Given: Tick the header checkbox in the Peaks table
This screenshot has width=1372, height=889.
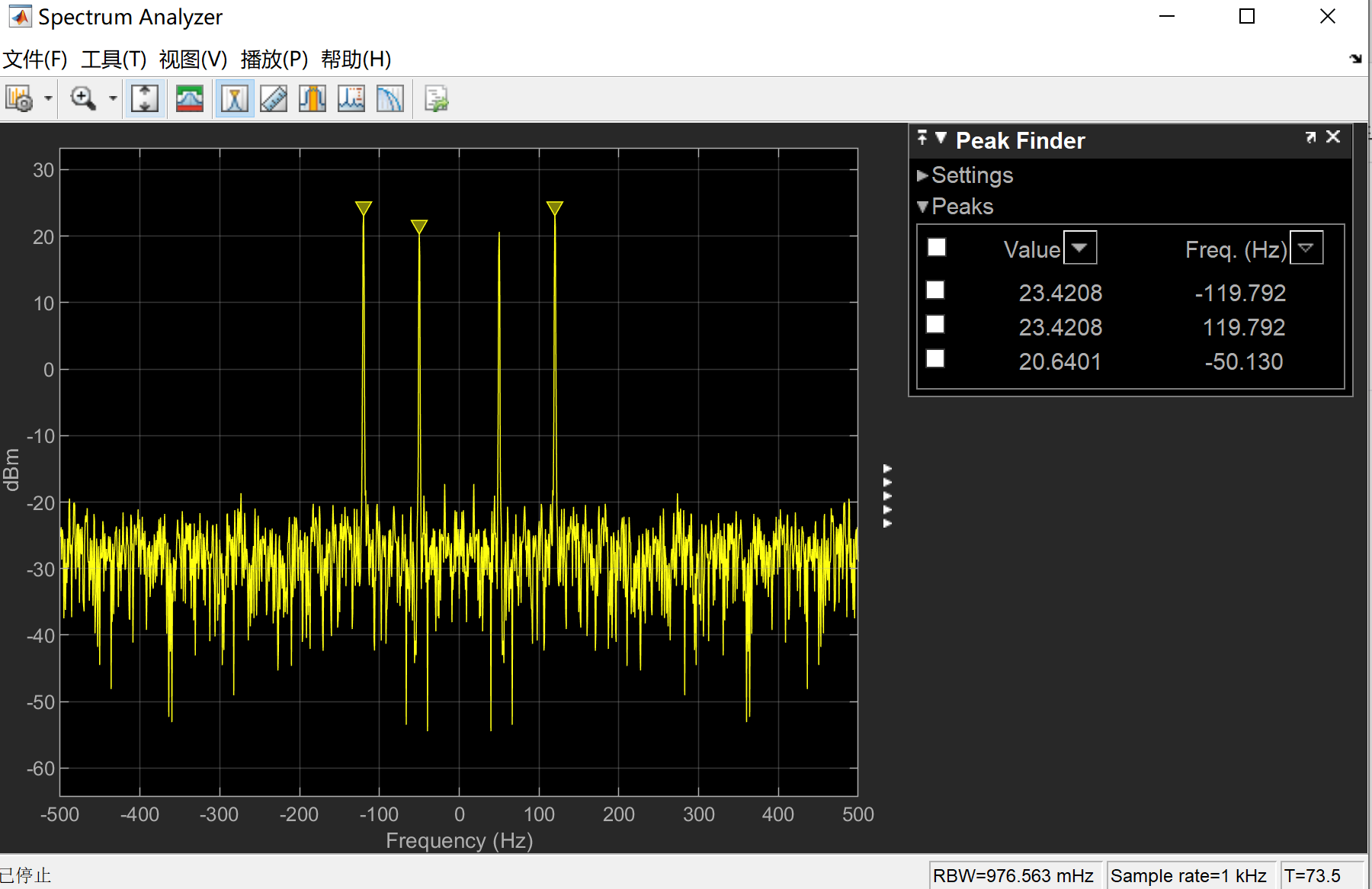Looking at the screenshot, I should click(x=937, y=248).
